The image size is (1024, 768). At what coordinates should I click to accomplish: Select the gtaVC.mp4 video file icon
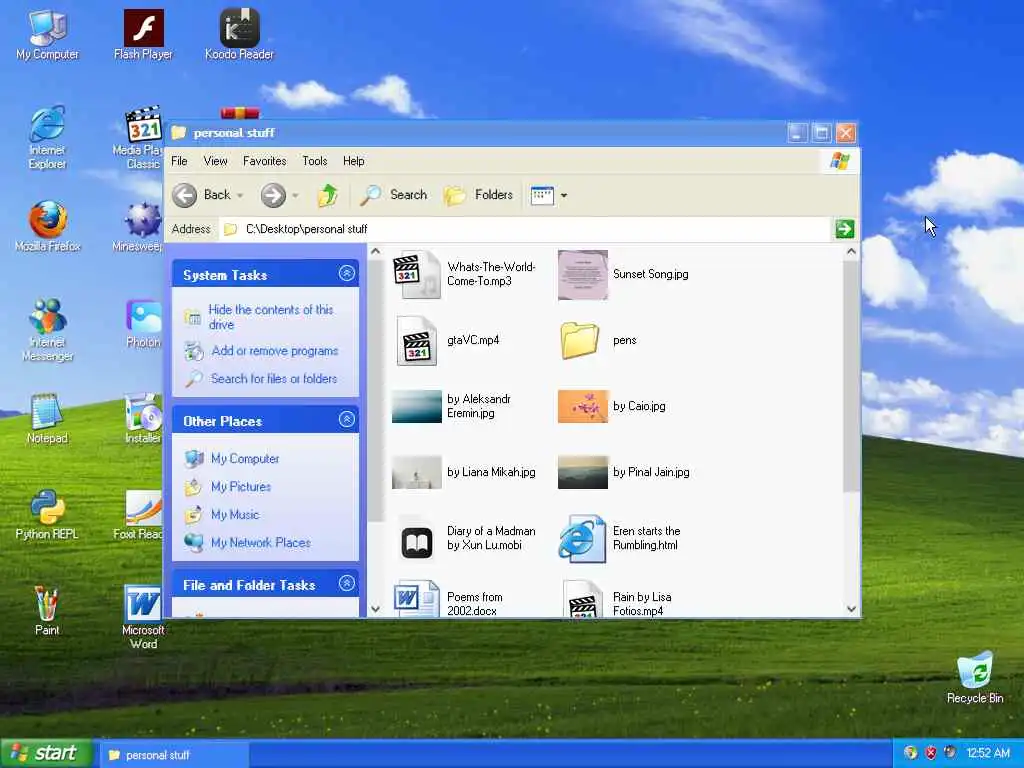[417, 340]
